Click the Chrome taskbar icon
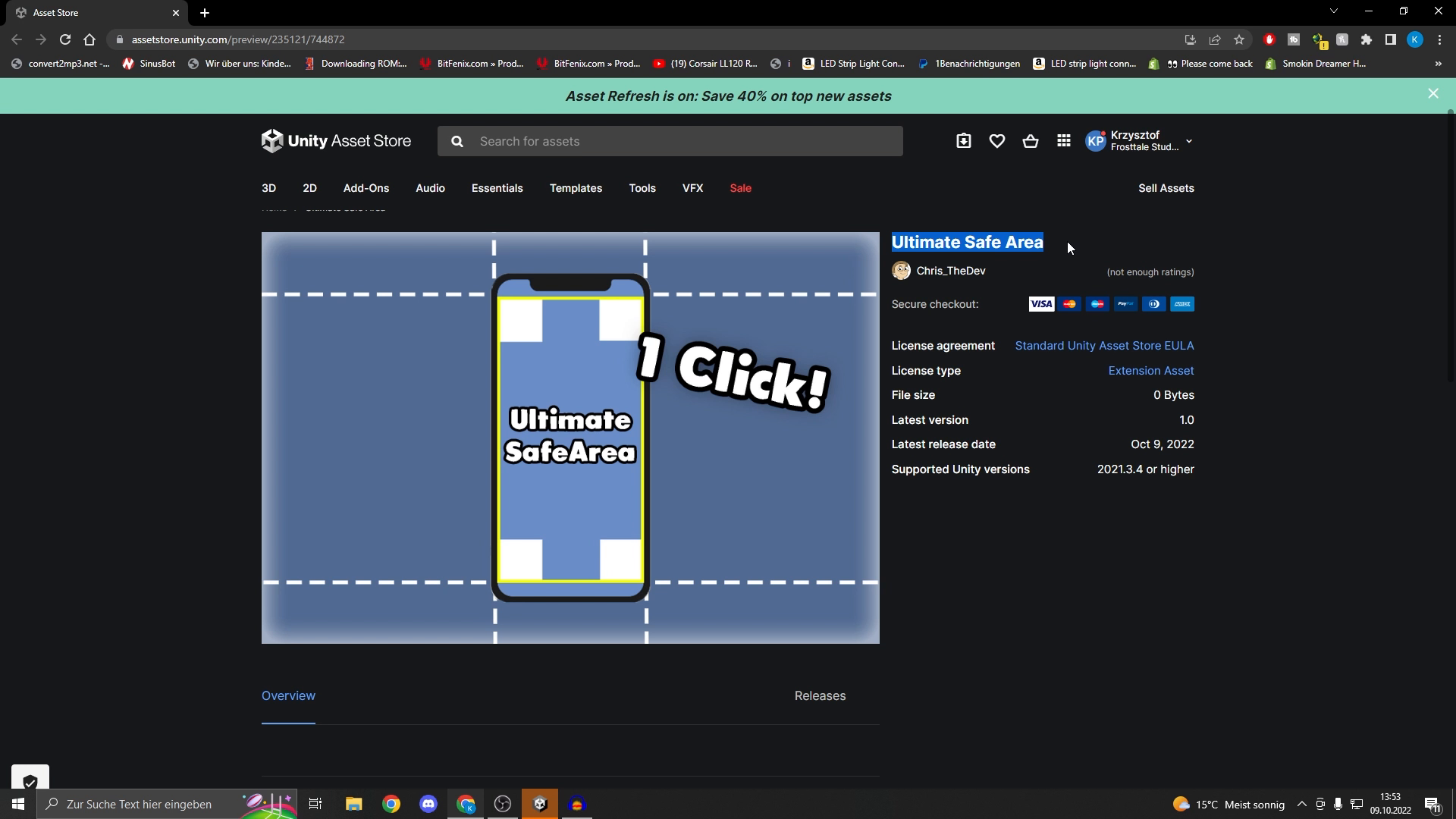Viewport: 1456px width, 819px height. click(391, 804)
